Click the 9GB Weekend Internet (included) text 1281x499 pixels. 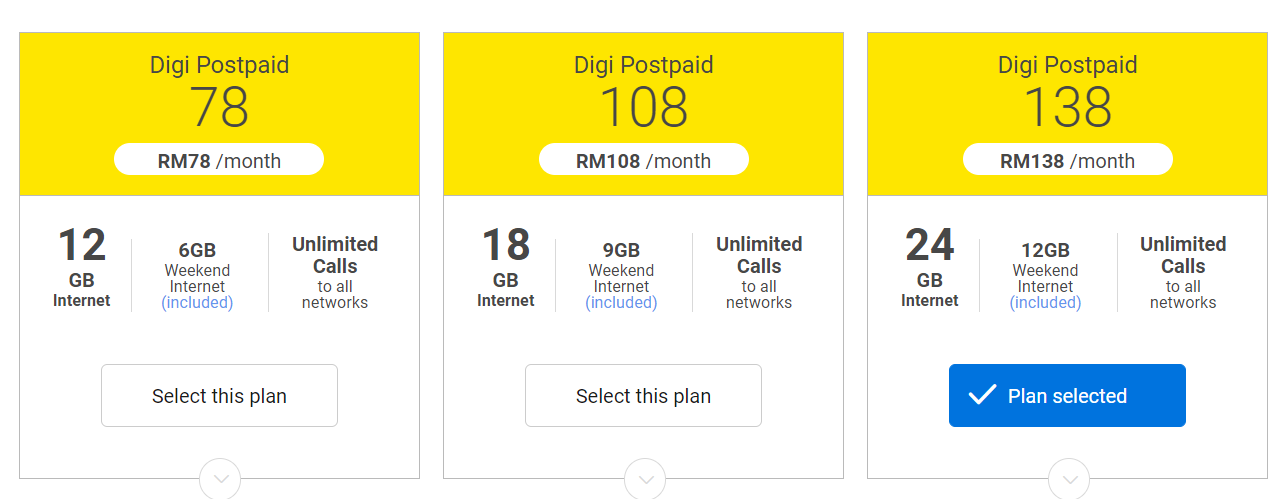[621, 276]
